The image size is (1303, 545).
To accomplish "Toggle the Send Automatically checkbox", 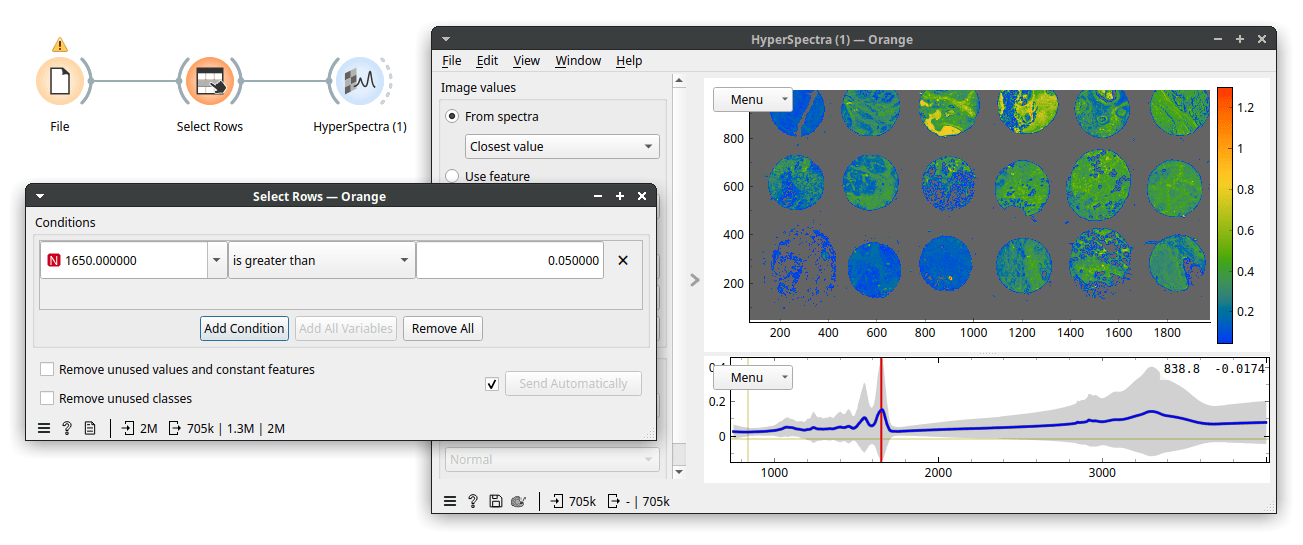I will 491,384.
